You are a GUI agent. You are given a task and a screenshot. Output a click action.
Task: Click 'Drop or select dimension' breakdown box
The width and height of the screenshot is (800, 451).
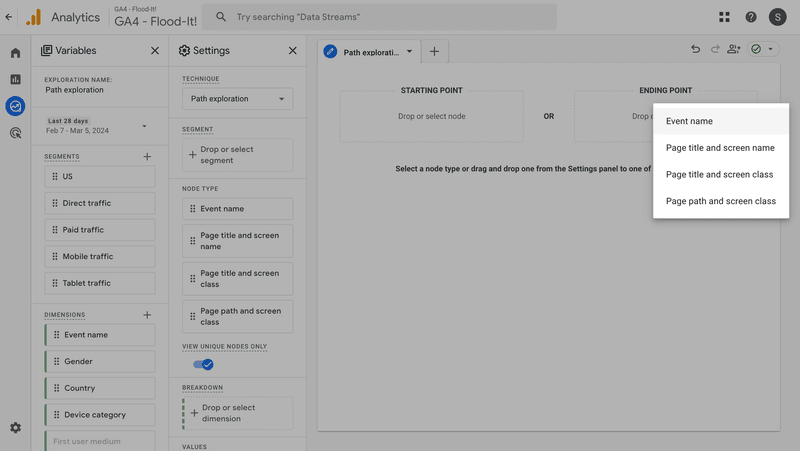click(238, 413)
